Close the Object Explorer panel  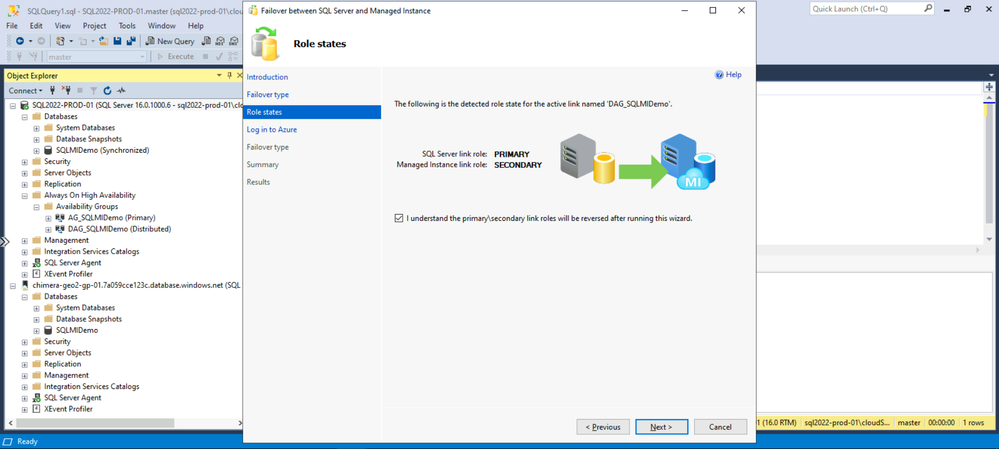239,75
